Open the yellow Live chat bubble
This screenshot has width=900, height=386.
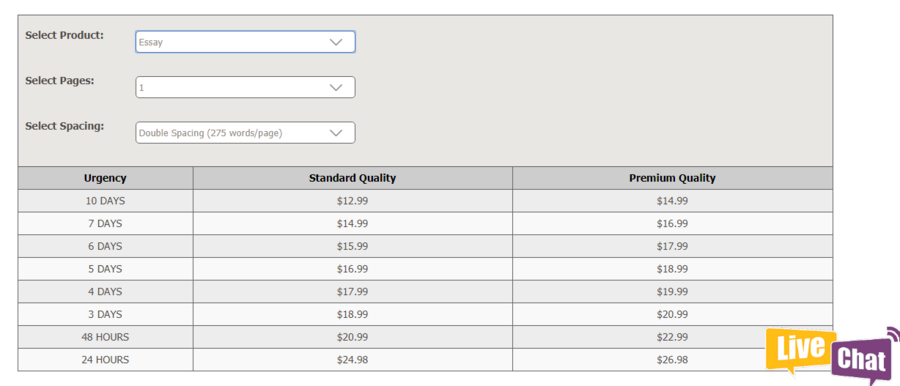[x=801, y=350]
